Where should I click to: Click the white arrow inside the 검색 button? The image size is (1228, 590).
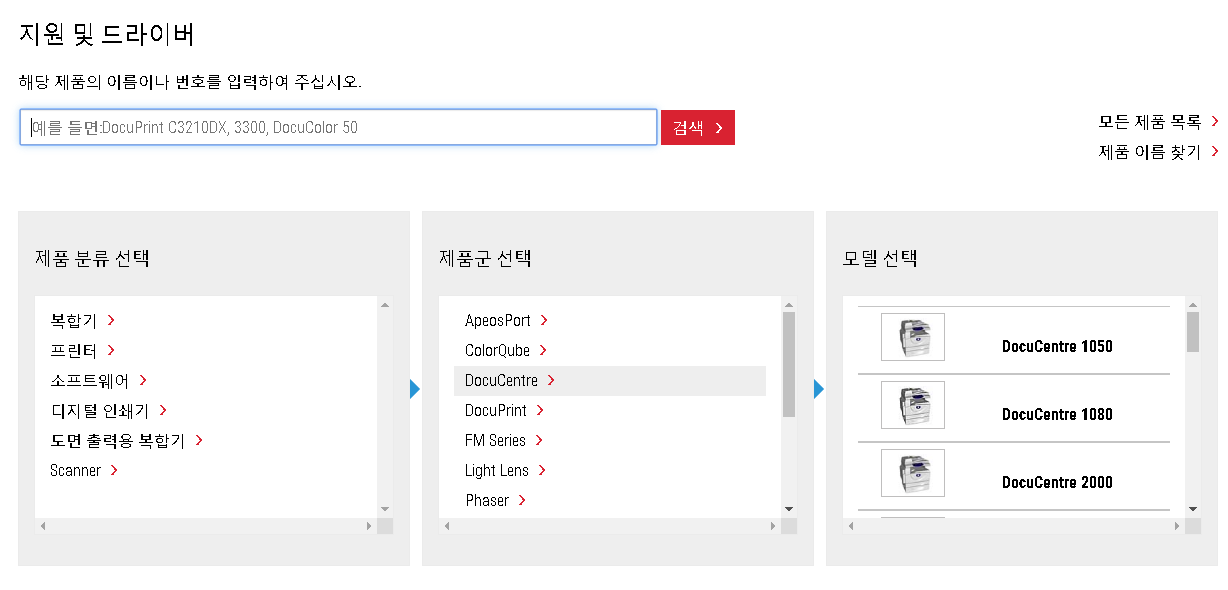point(718,128)
